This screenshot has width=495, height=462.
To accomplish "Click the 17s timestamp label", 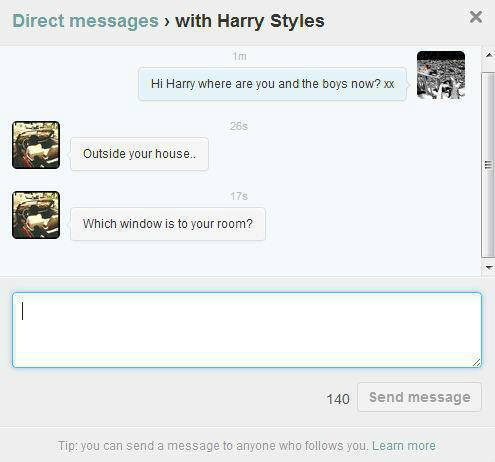I will pyautogui.click(x=239, y=196).
